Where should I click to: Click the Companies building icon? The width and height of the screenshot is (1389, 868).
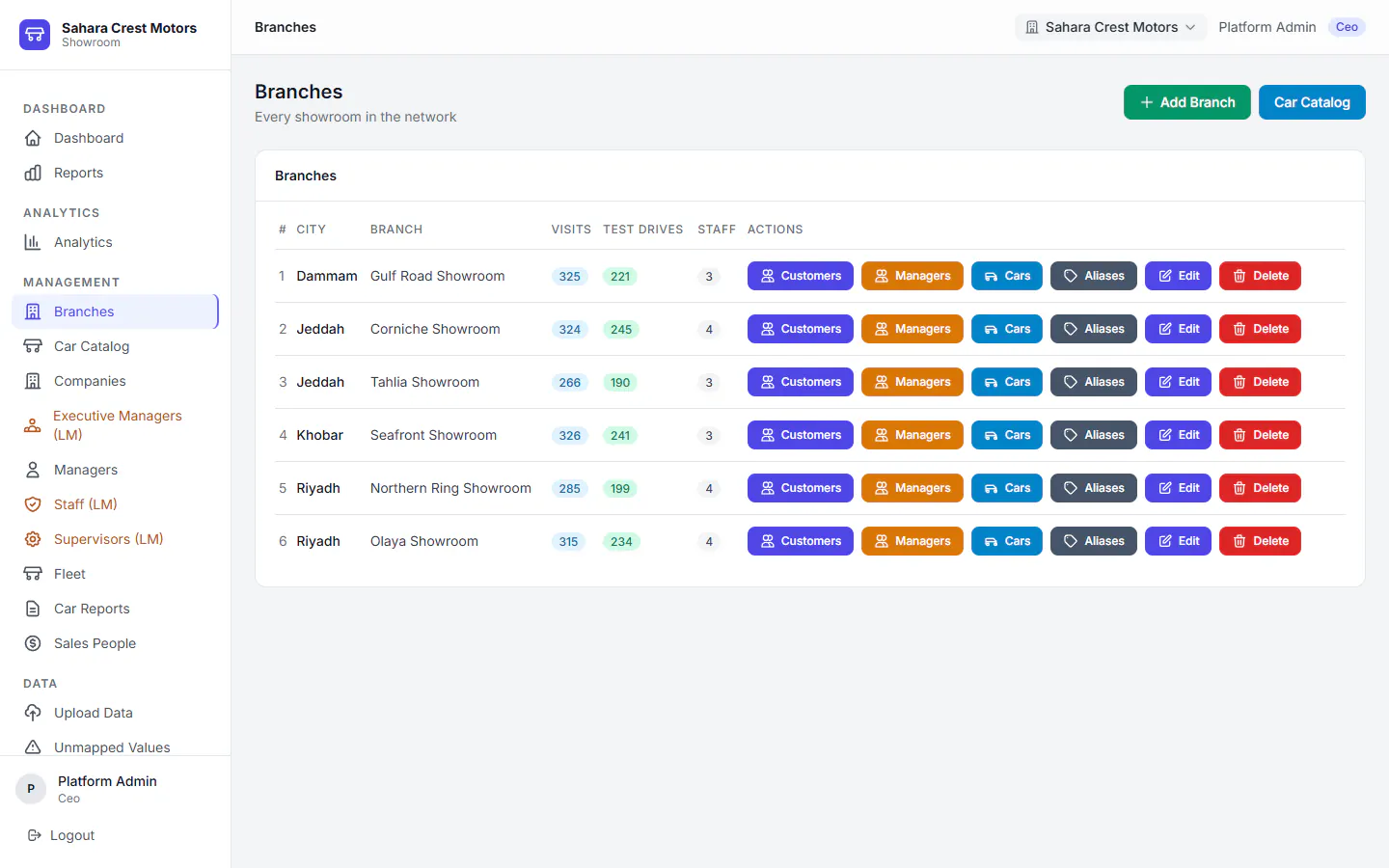(x=33, y=381)
